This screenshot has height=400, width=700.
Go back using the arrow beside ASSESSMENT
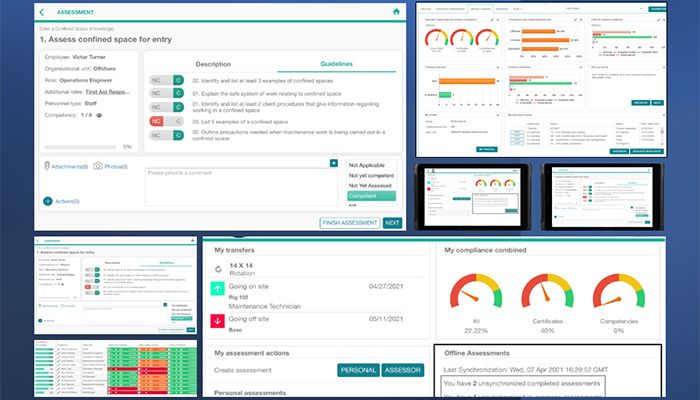[42, 12]
